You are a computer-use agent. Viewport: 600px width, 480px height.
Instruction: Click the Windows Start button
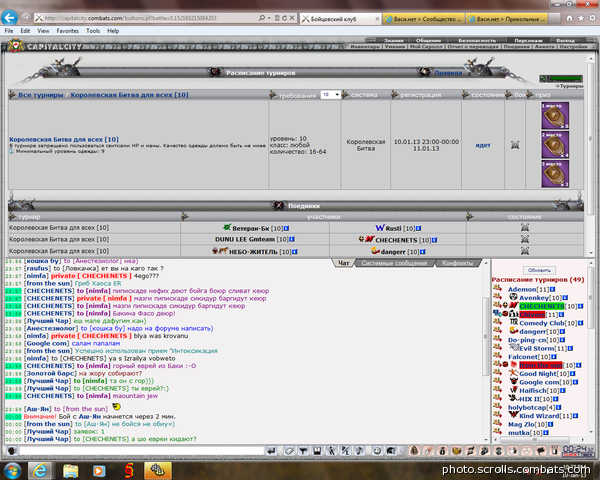pos(12,470)
